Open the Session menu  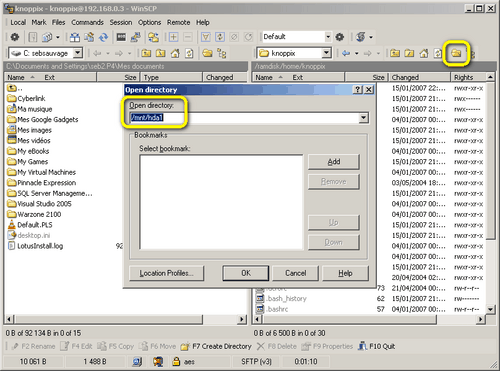[x=121, y=22]
